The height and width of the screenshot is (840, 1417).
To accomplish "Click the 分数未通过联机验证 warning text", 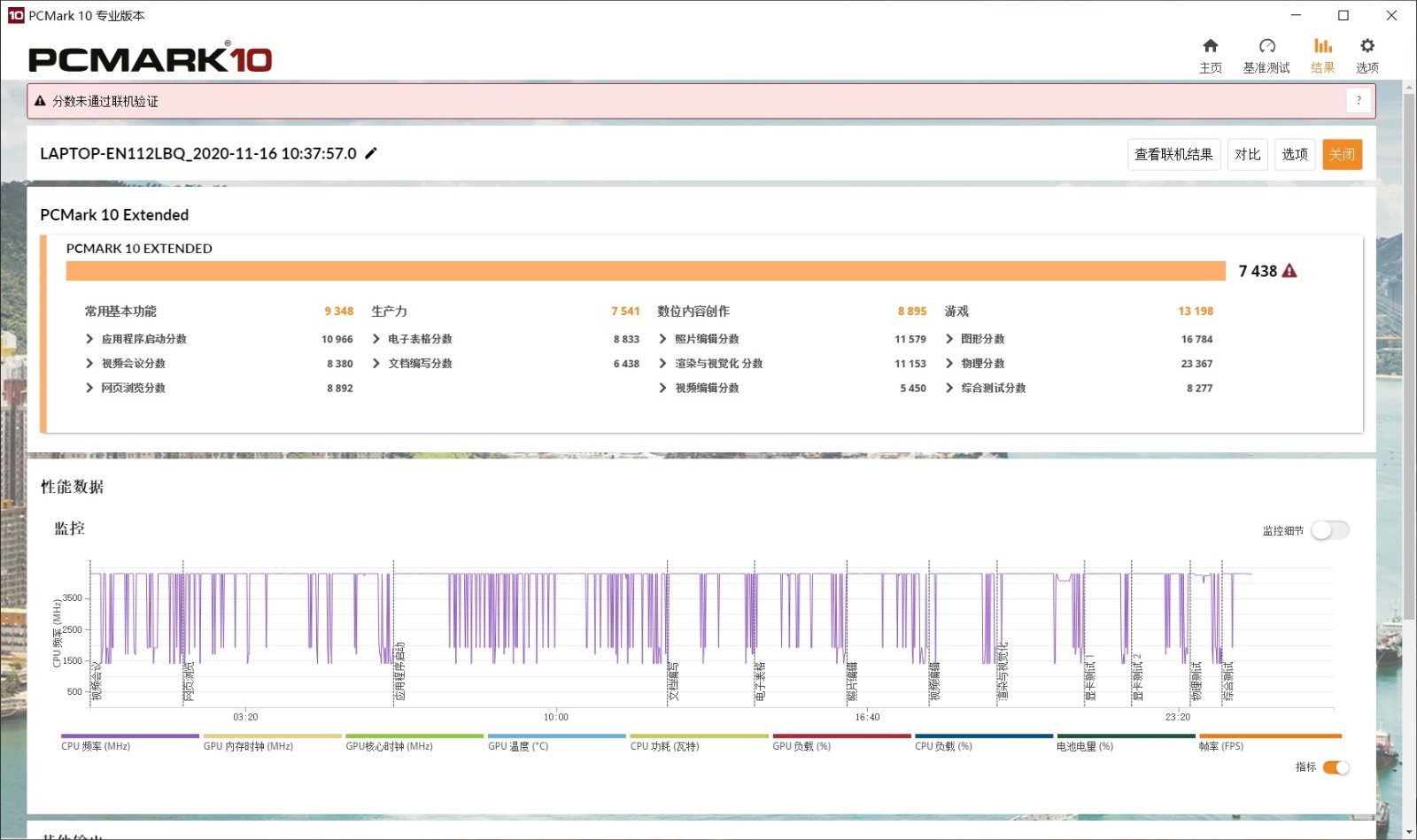I will pyautogui.click(x=105, y=101).
